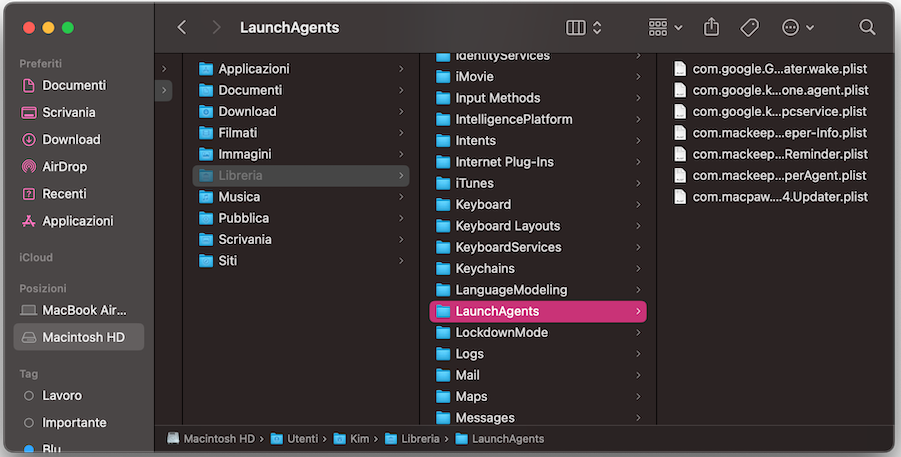901x457 pixels.
Task: Click the Tag icon in the toolbar
Action: coord(749,27)
